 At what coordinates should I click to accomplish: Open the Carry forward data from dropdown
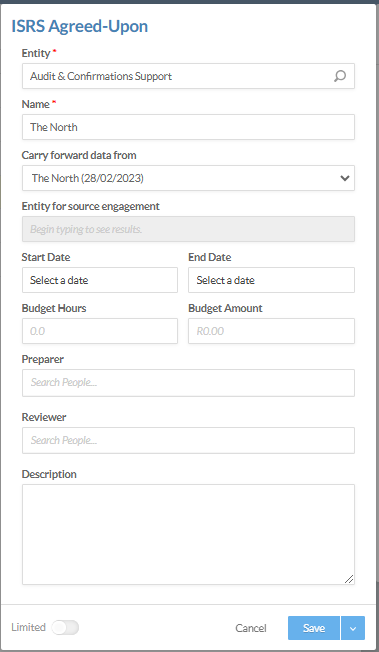click(x=188, y=178)
